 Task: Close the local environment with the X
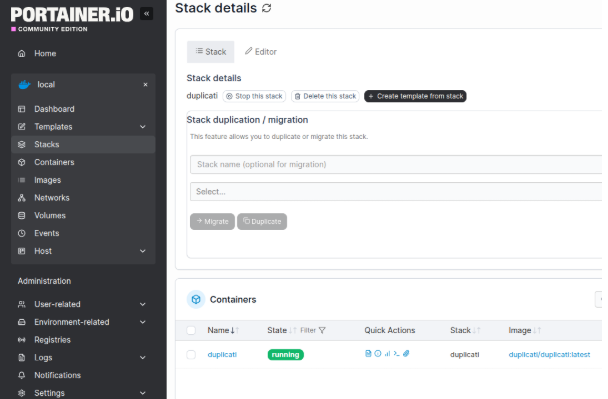point(145,85)
